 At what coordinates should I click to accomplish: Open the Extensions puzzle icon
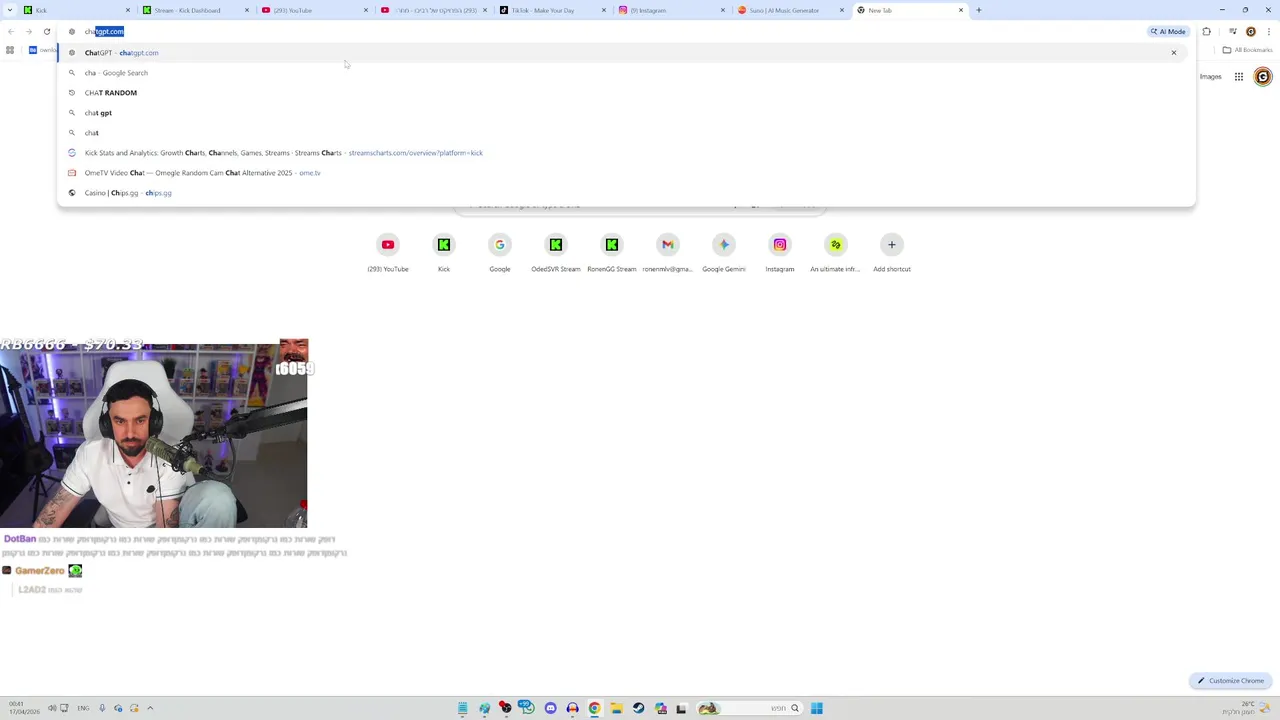click(x=1206, y=31)
